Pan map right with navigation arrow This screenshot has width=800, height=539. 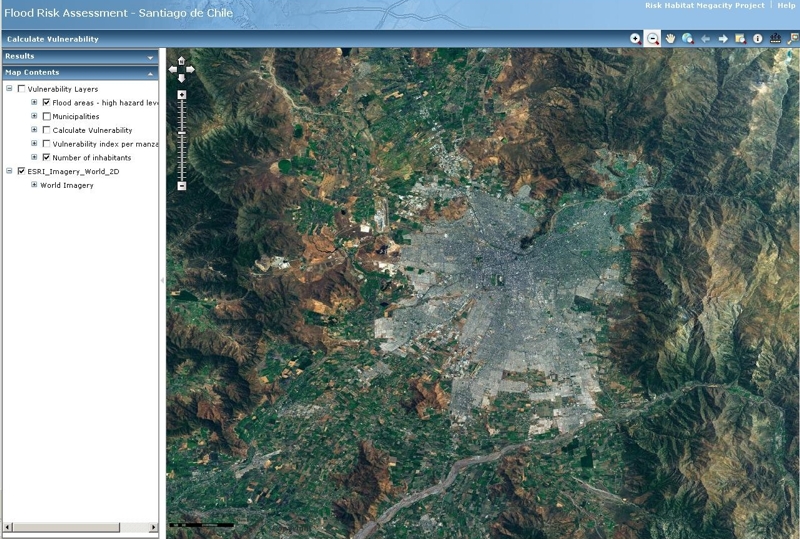point(191,69)
